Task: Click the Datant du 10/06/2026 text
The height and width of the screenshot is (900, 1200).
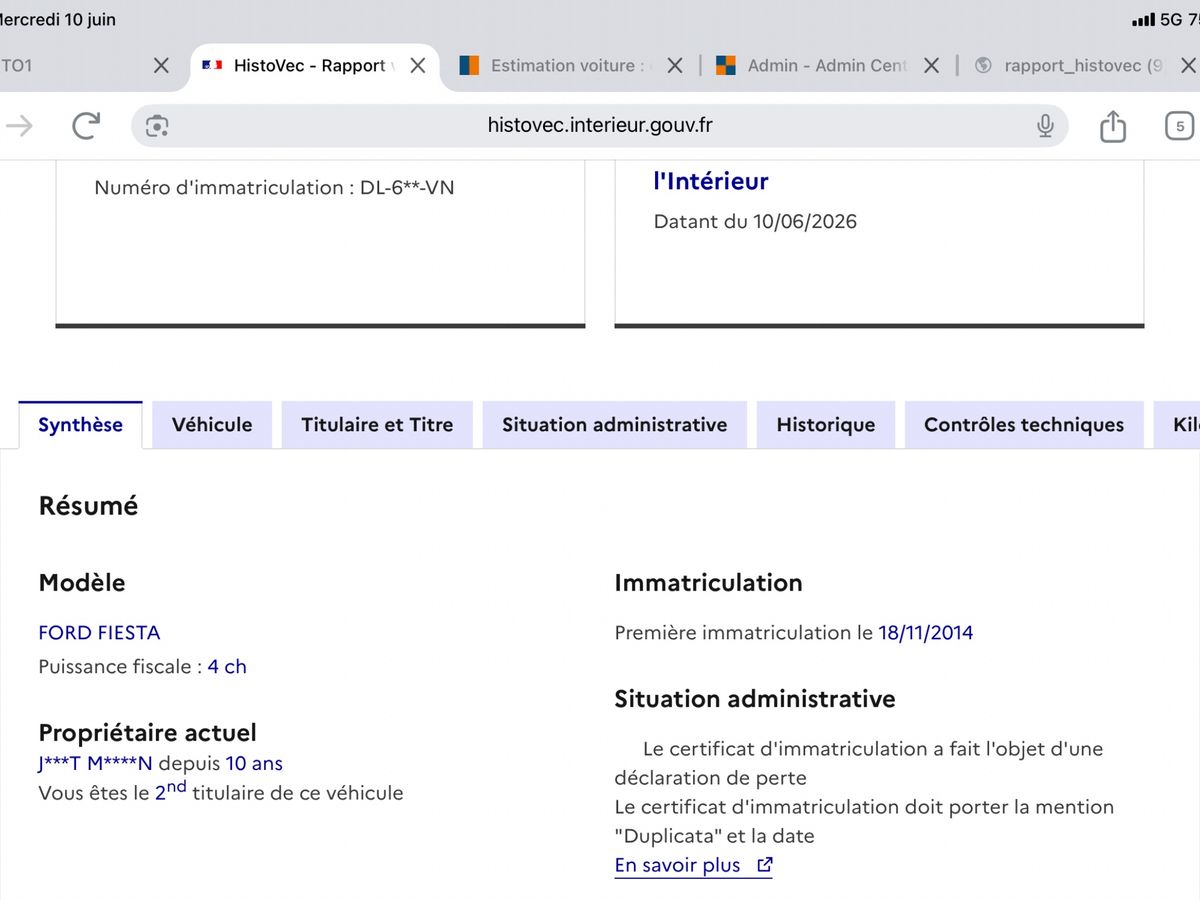Action: (x=755, y=222)
